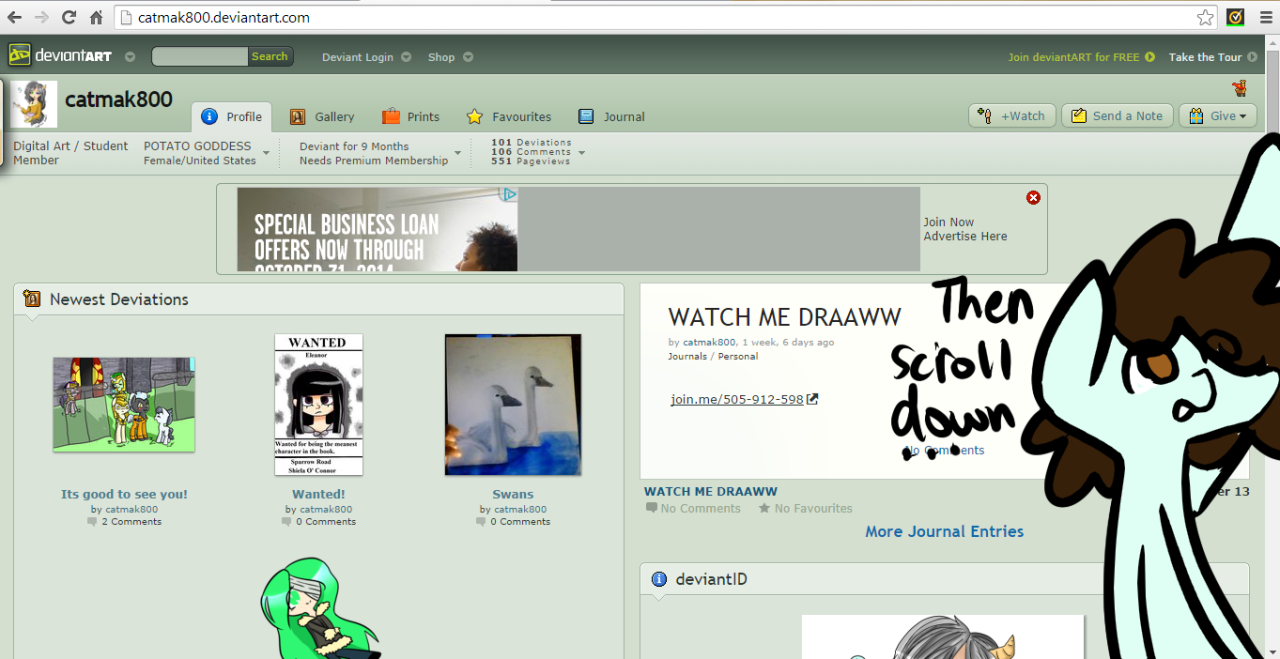
Task: Click the catmak800 username heading
Action: (x=119, y=100)
